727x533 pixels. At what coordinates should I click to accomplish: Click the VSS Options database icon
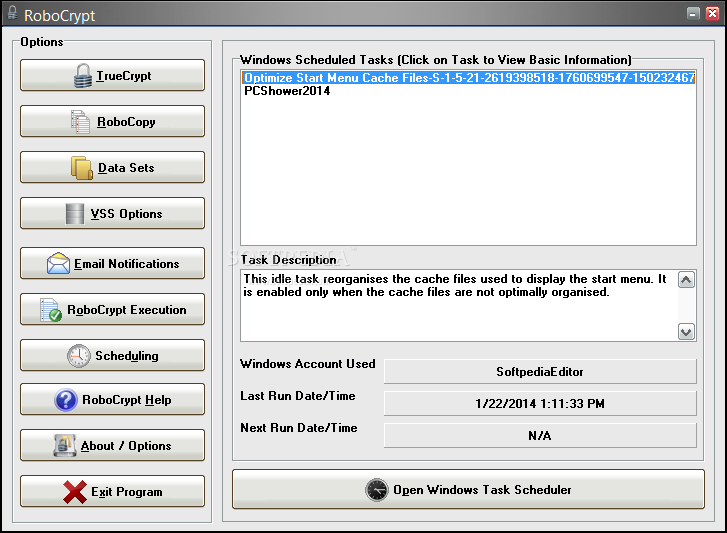[75, 214]
